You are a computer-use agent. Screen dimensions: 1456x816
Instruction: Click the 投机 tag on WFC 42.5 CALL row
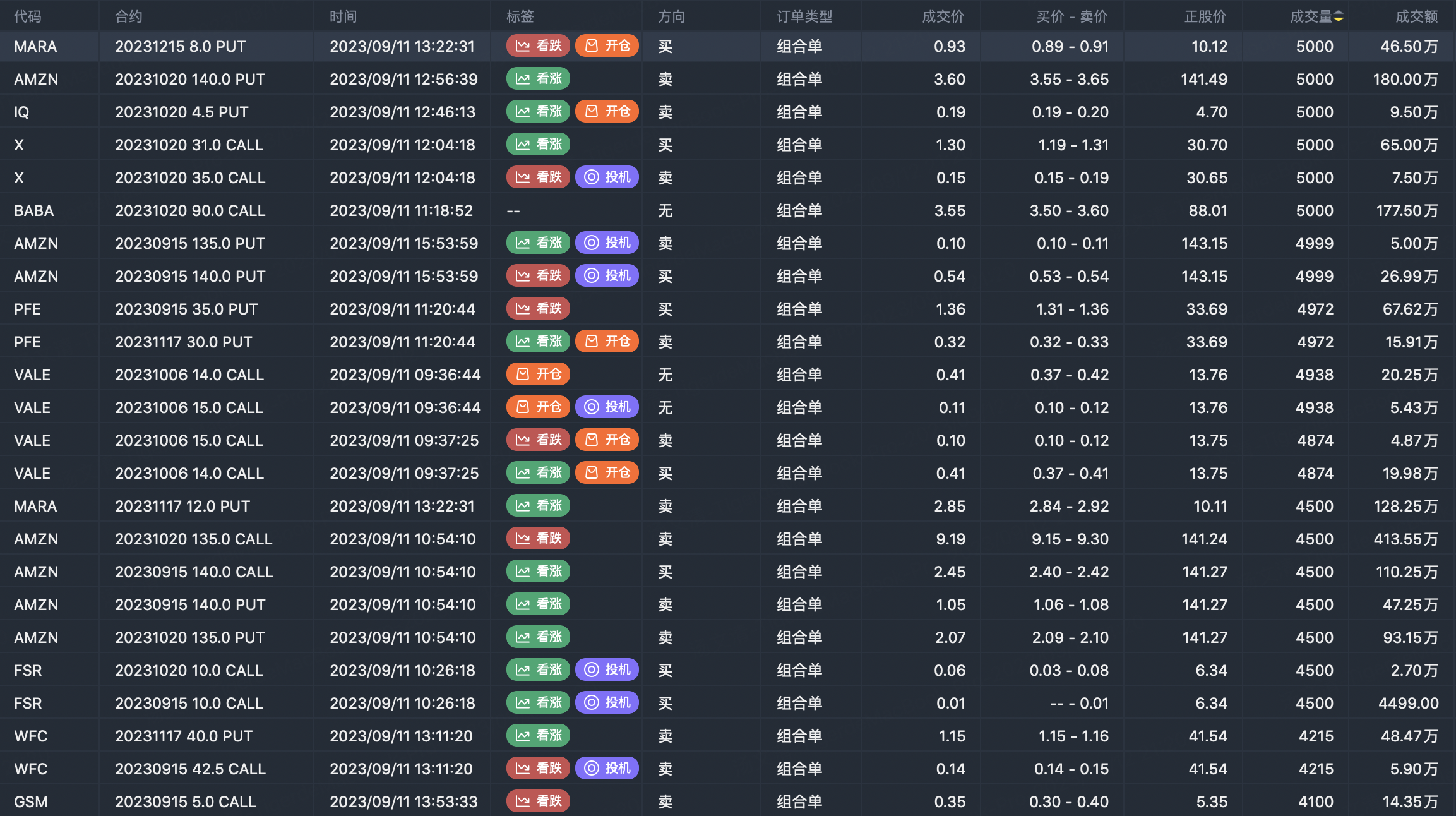[607, 769]
